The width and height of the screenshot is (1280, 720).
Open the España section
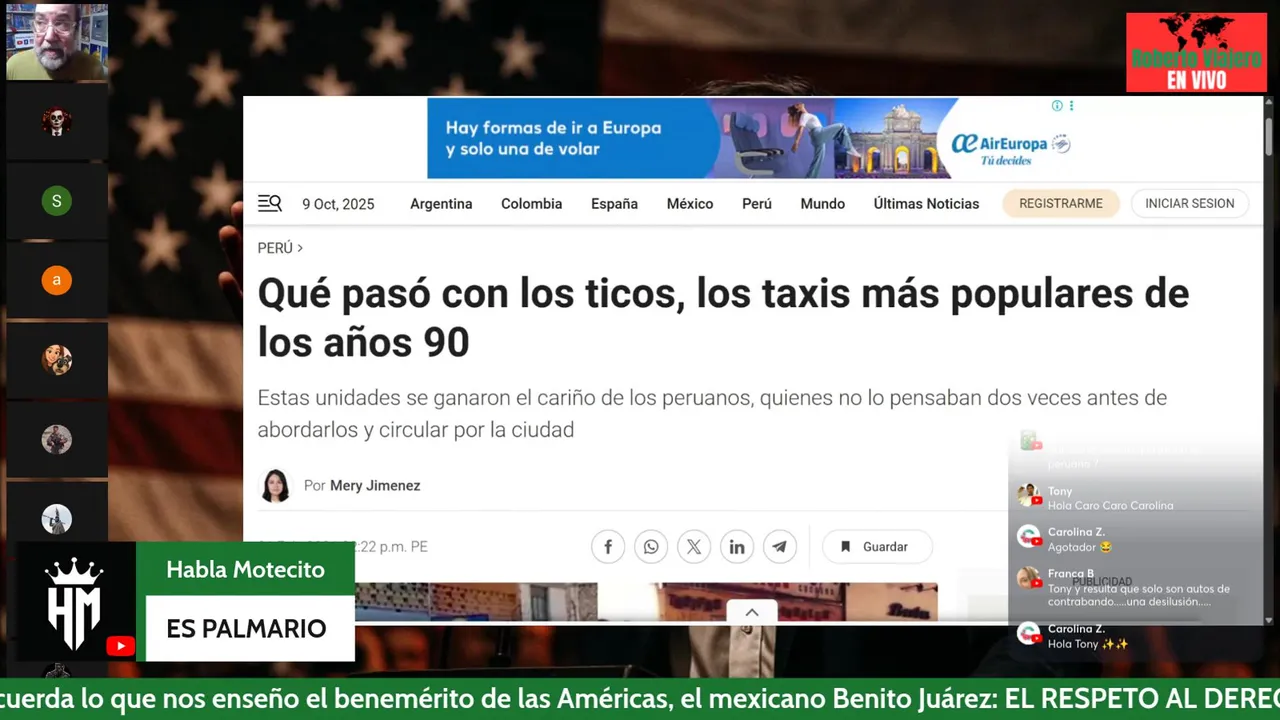coord(614,204)
